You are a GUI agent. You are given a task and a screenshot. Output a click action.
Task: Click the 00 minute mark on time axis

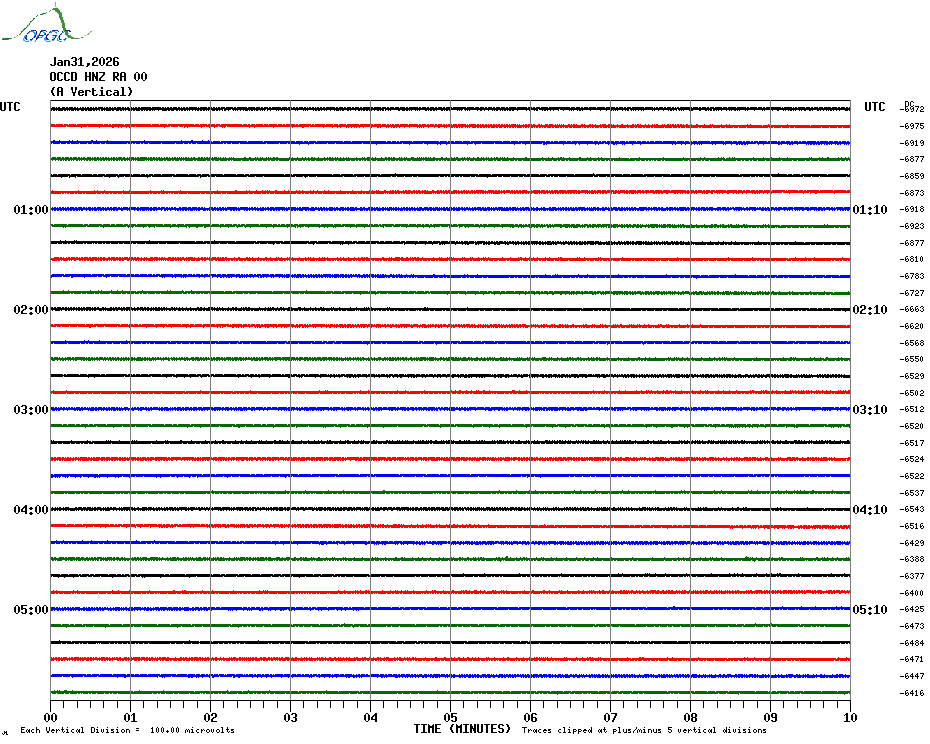51,717
